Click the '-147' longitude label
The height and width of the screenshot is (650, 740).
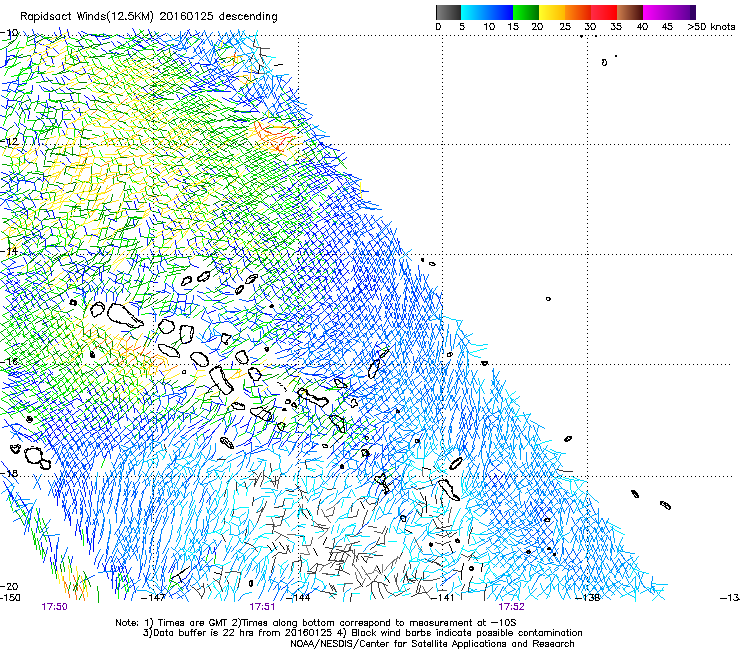tap(153, 598)
